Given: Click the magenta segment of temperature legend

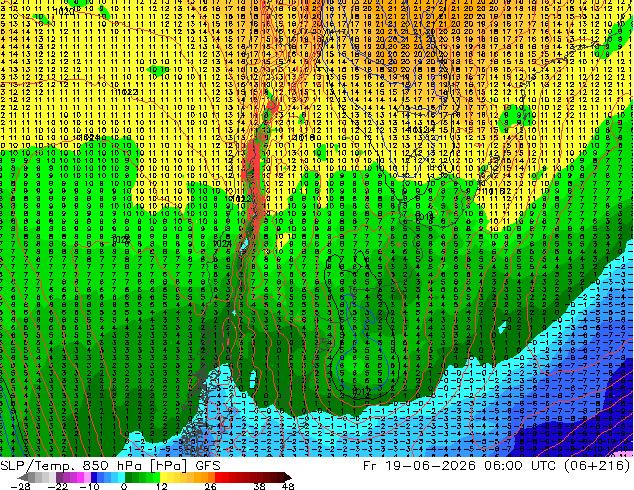Looking at the screenshot, I should click(80, 477).
